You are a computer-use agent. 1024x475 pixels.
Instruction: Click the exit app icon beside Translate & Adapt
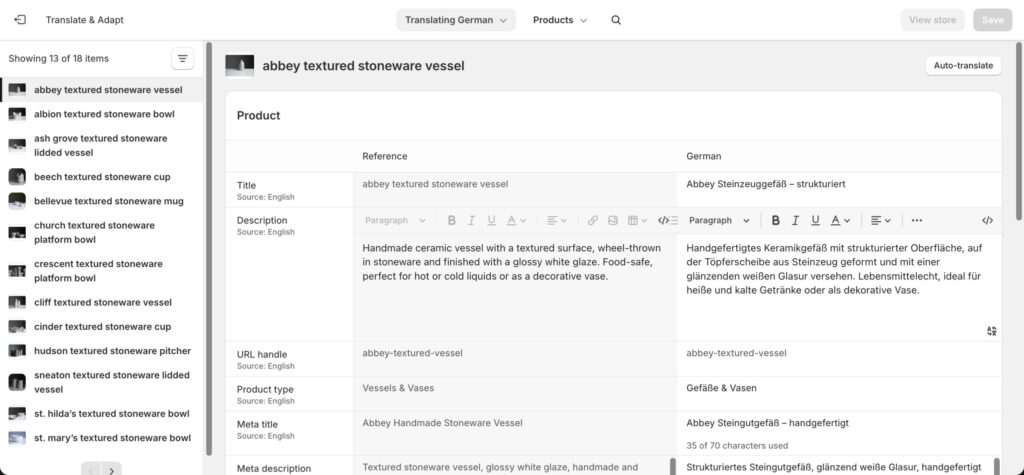(20, 20)
